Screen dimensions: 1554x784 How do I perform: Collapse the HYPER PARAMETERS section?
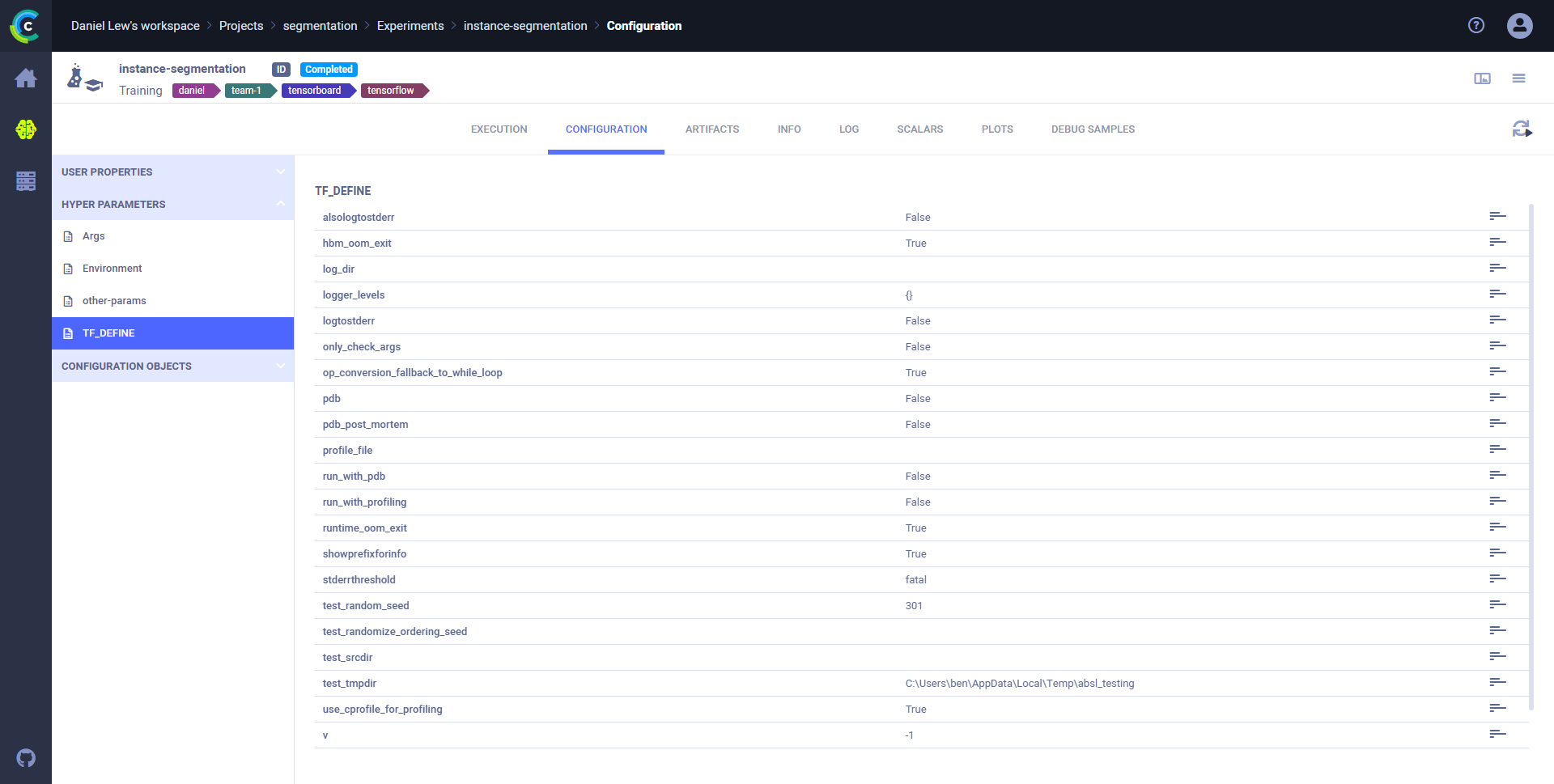[x=172, y=204]
